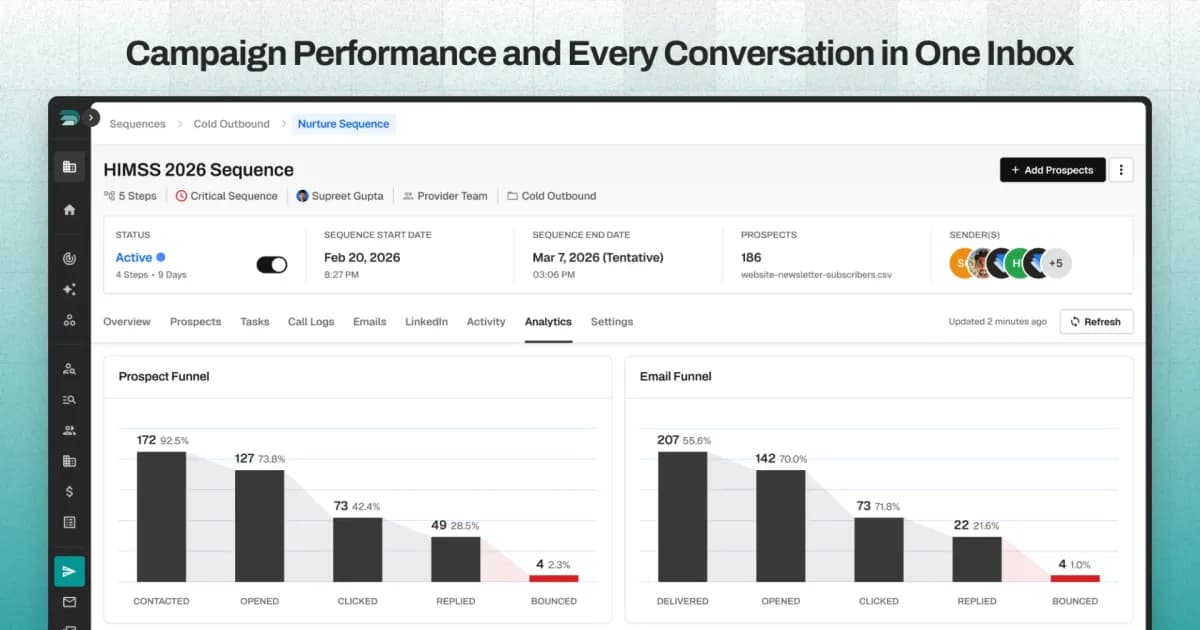Open the sequence Settings tab
The width and height of the screenshot is (1200, 630).
tap(612, 322)
